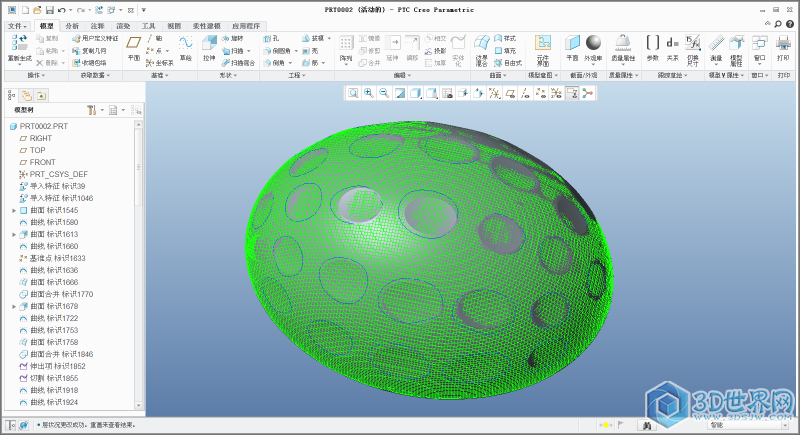Screen dimensions: 800x435
Task: Expand the 曲面 标识1678 tree node
Action: 14,306
